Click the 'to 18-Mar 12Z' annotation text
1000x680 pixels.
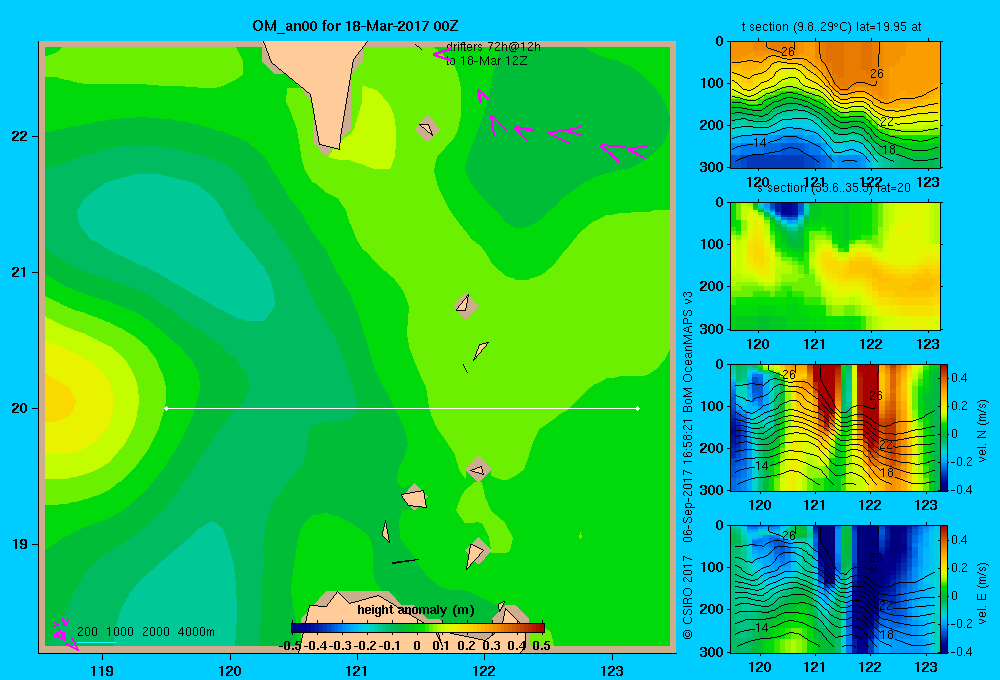[486, 61]
